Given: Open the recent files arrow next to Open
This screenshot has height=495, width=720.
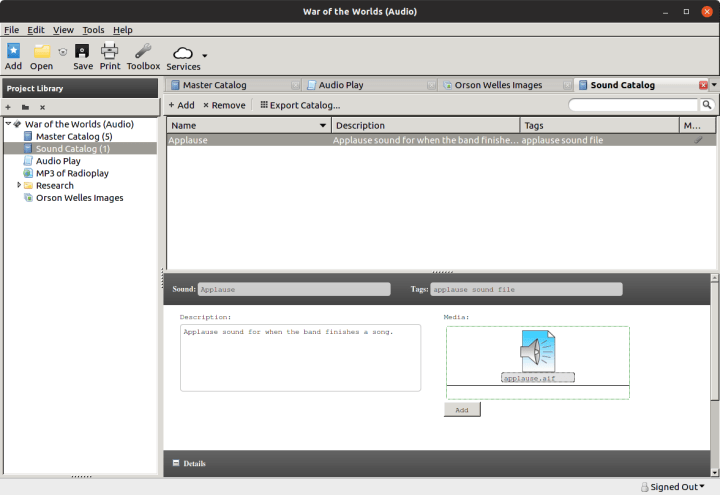Looking at the screenshot, I should pos(62,51).
